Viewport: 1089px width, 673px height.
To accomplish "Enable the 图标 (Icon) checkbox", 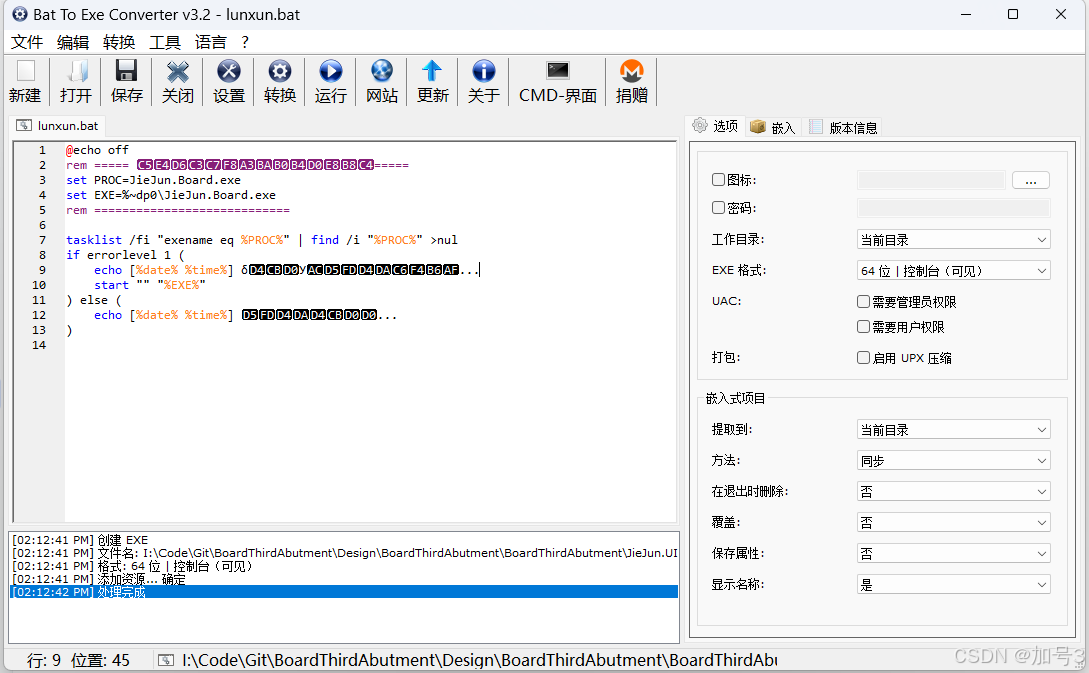I will [x=719, y=180].
